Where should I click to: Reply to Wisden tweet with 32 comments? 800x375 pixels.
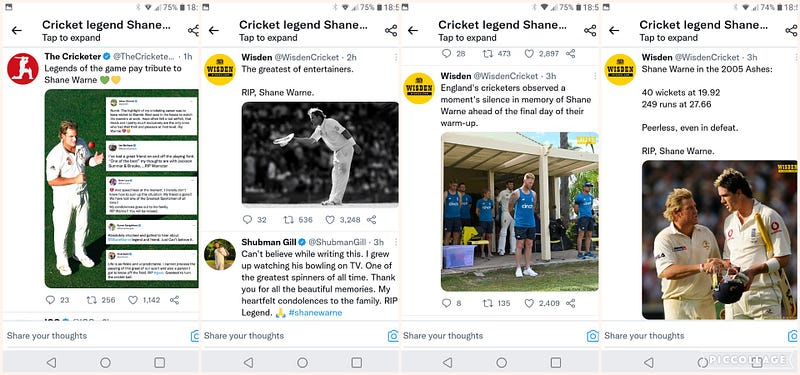(247, 219)
